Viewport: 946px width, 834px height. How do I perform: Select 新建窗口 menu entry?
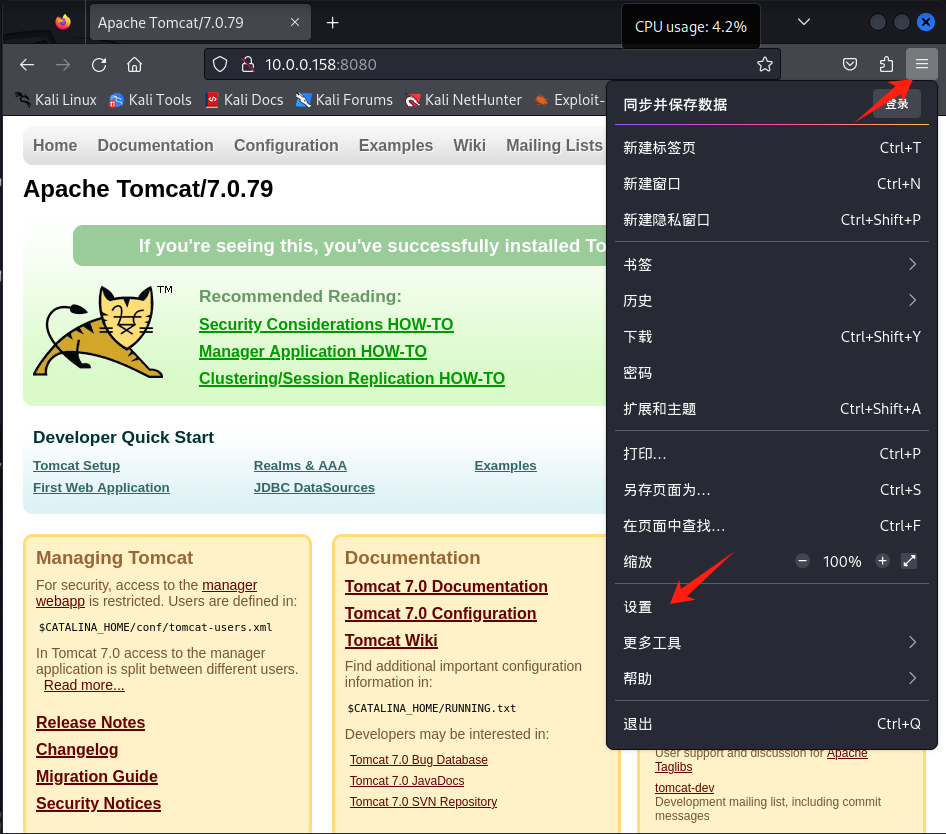772,184
